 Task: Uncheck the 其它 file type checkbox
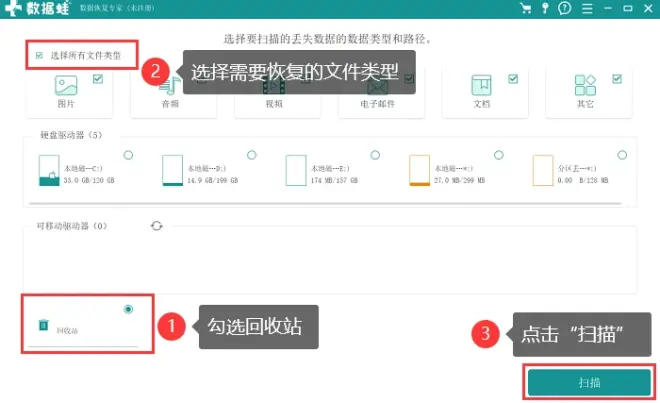[x=616, y=78]
